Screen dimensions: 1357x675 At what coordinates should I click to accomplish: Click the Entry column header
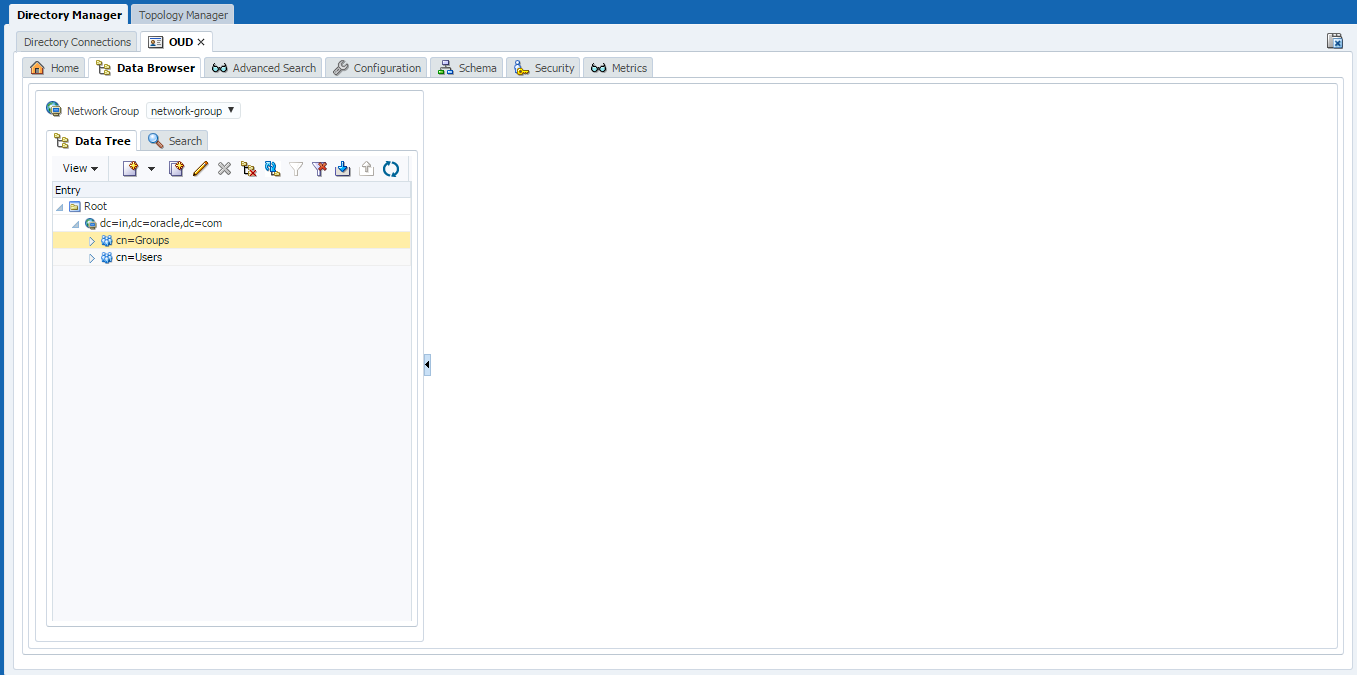tap(231, 190)
